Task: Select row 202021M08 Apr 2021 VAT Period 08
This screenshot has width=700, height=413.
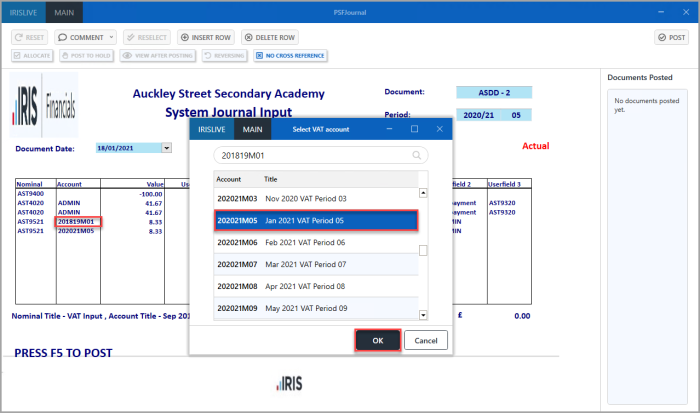Action: [x=316, y=286]
